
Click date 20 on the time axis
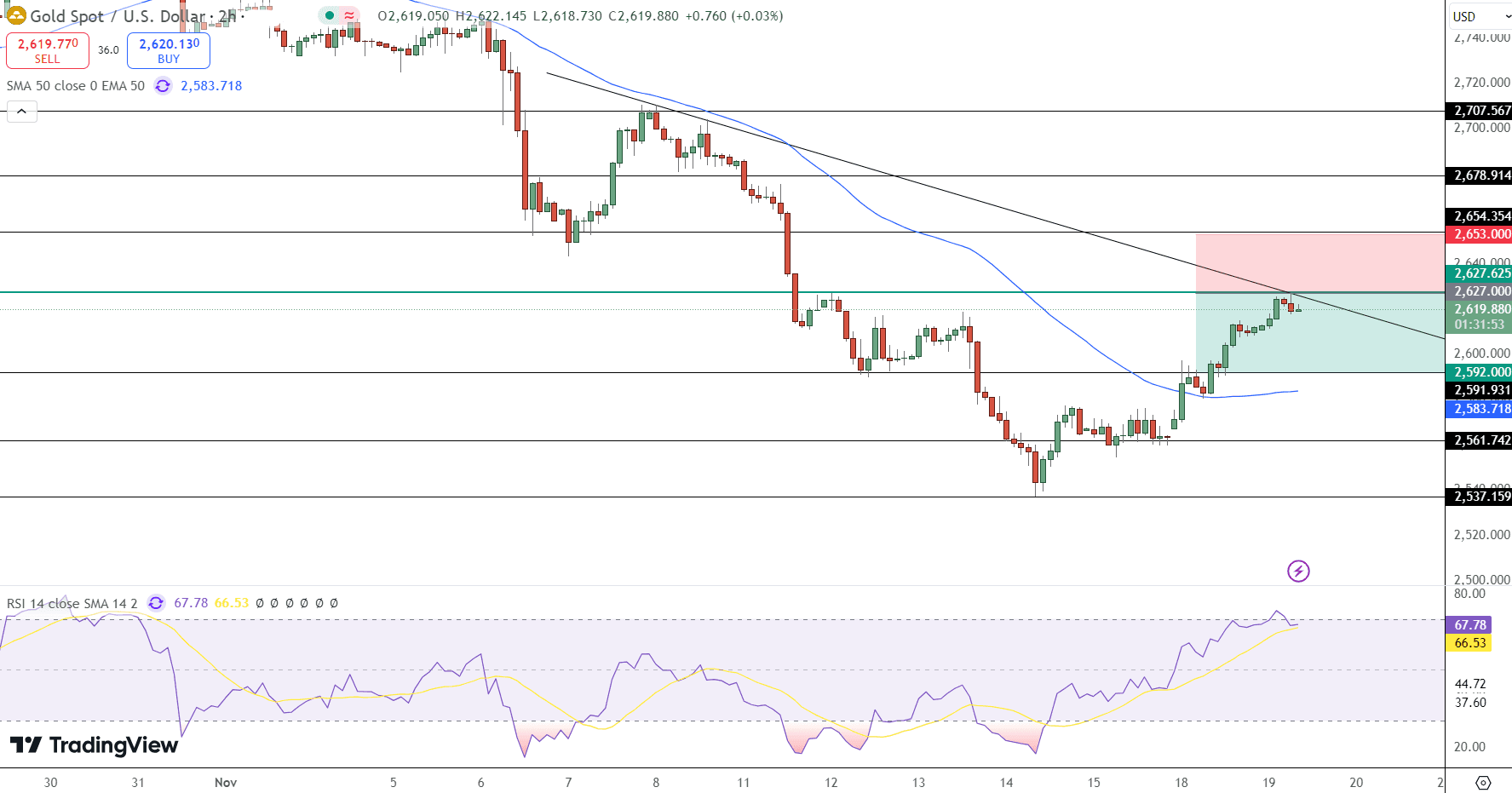pos(1357,782)
